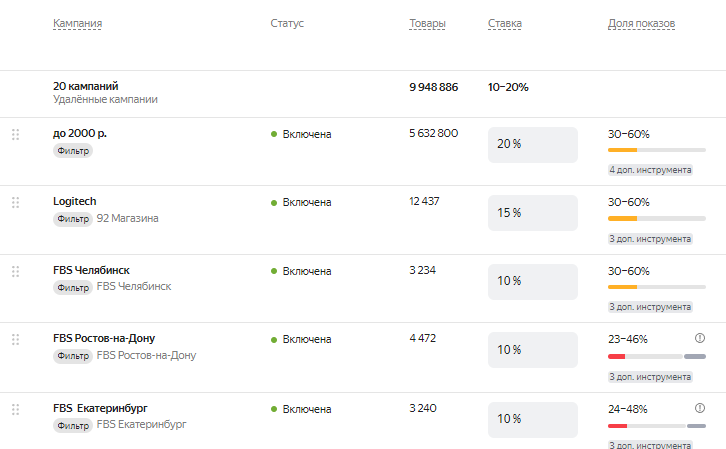Open the Logitech campaign

(x=75, y=201)
